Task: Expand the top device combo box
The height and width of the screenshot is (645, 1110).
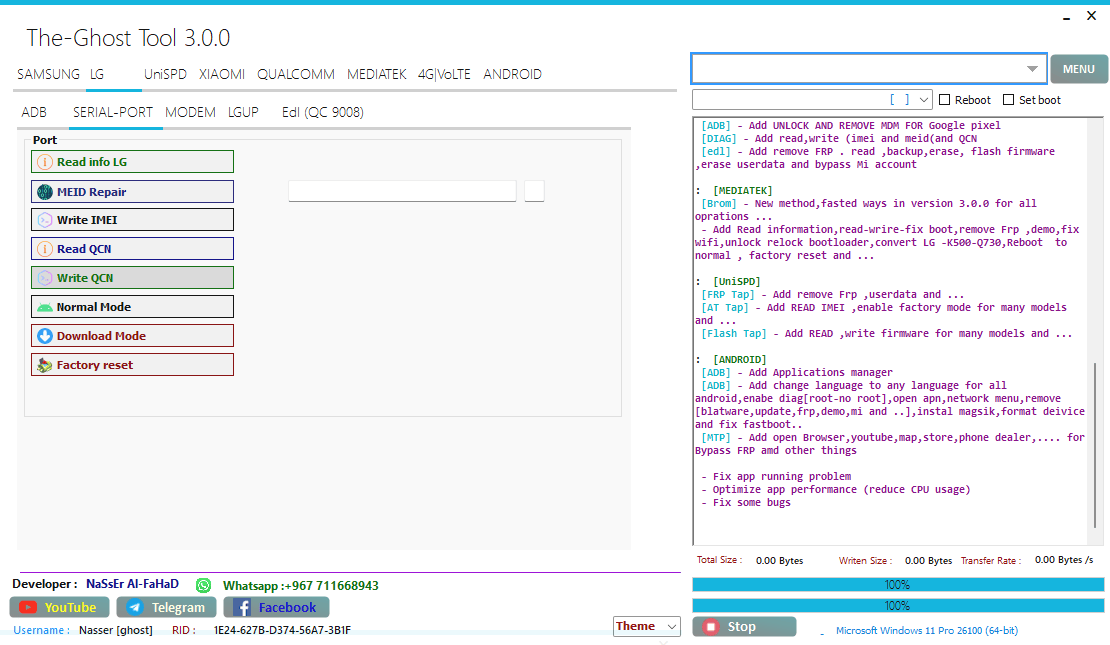Action: click(1031, 69)
